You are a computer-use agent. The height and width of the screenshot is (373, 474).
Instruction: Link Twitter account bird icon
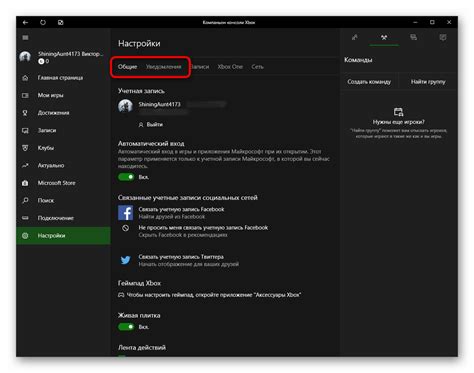pyautogui.click(x=126, y=260)
